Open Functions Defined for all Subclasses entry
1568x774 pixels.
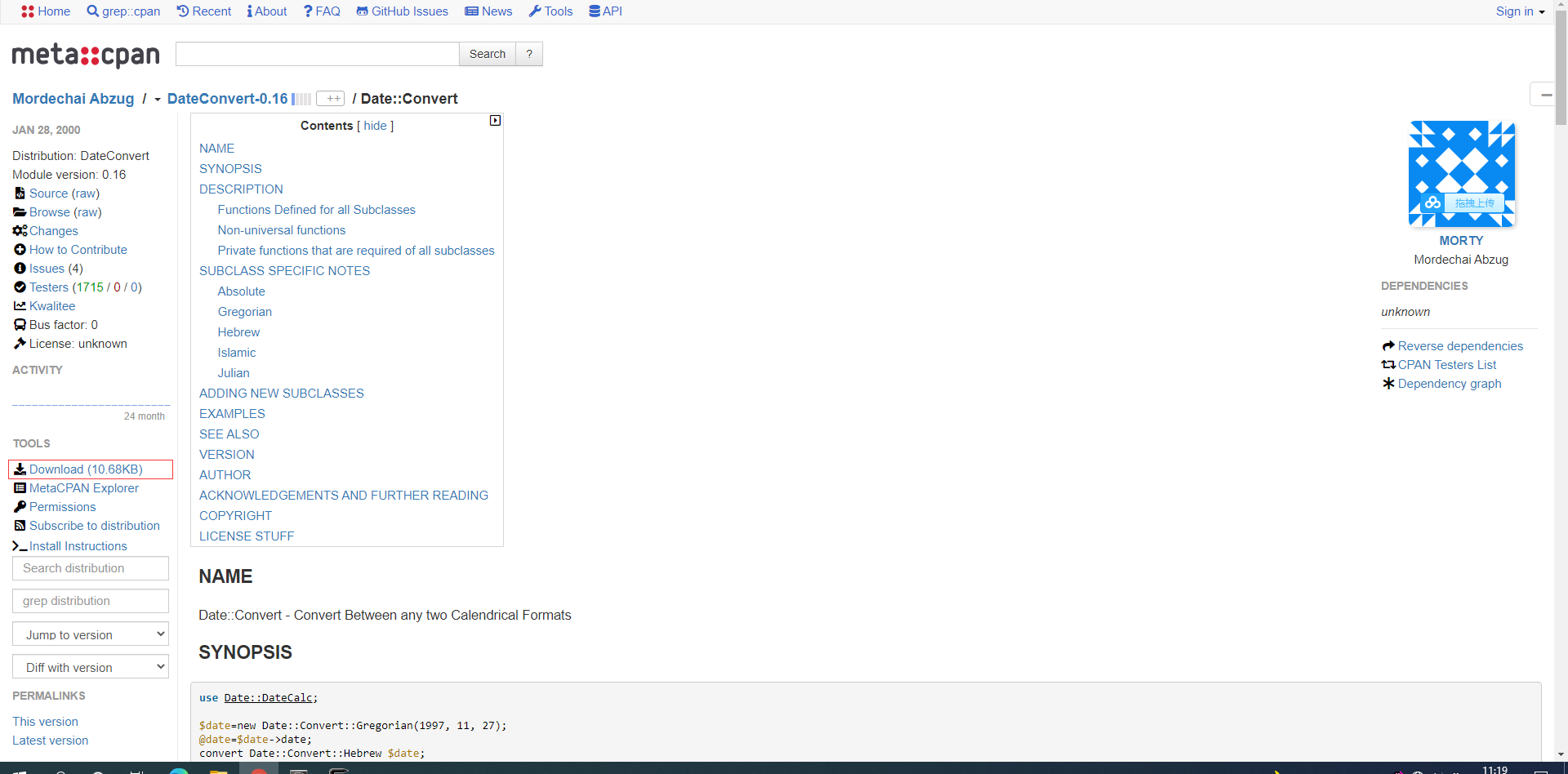click(x=317, y=210)
